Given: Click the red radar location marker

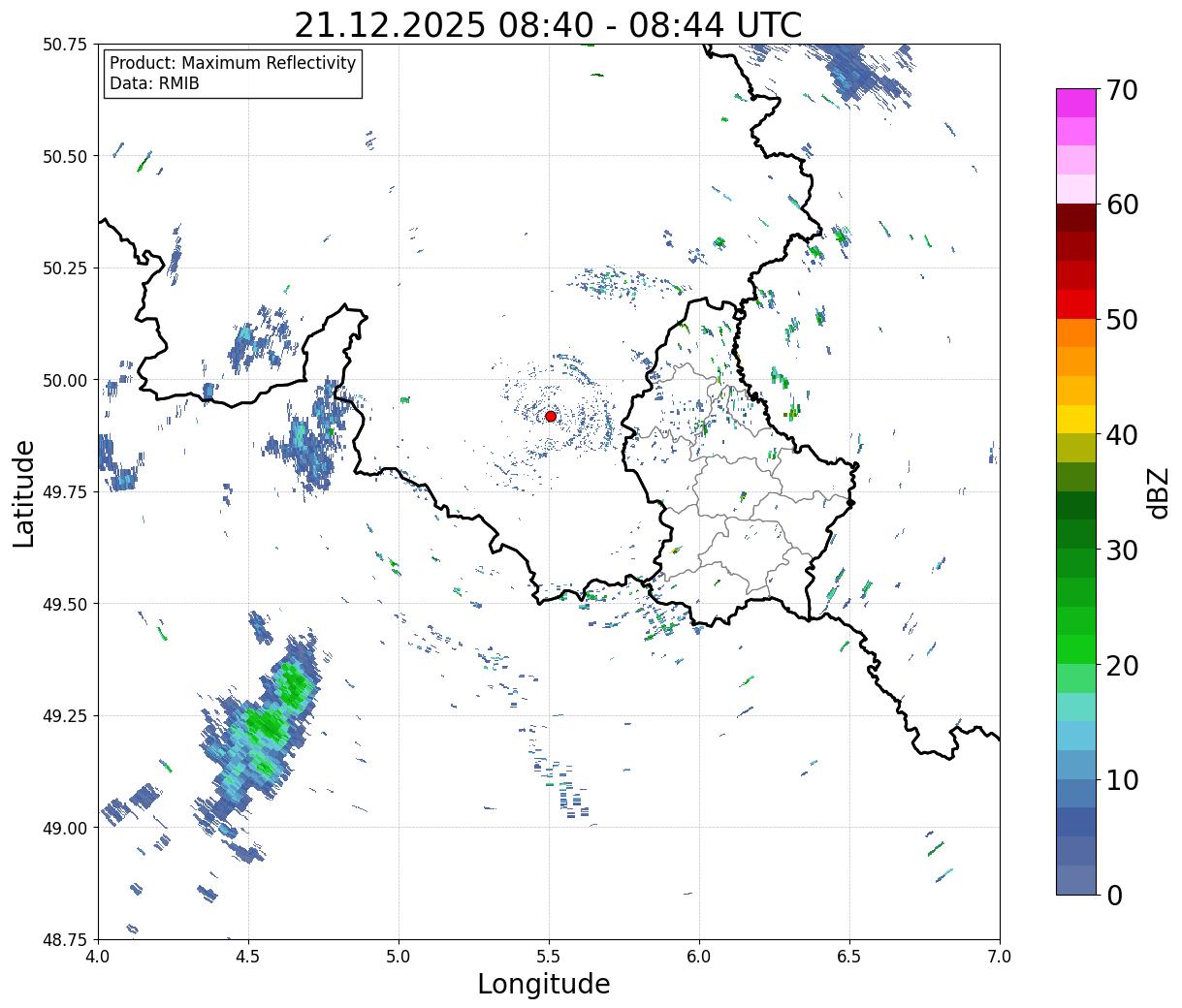Looking at the screenshot, I should (551, 416).
